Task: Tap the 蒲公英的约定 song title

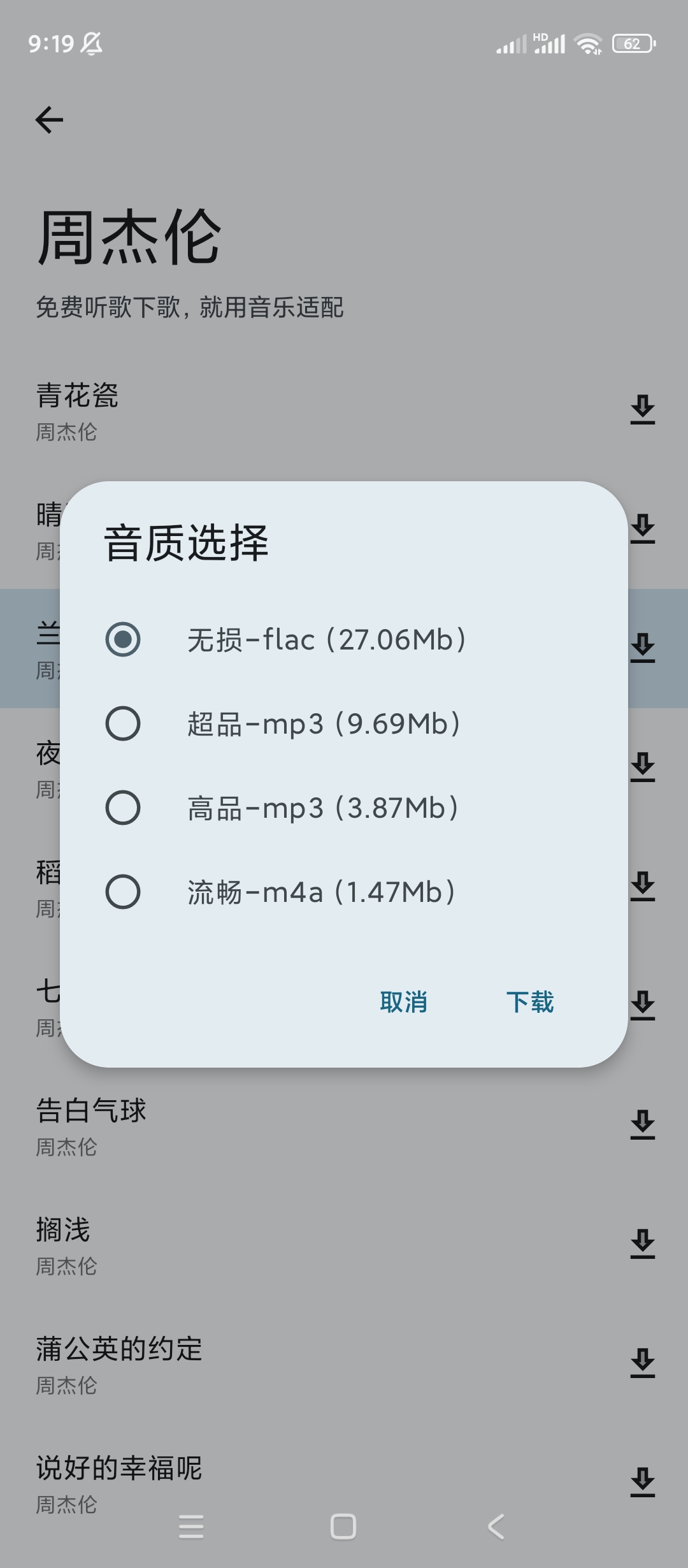Action: click(119, 1349)
